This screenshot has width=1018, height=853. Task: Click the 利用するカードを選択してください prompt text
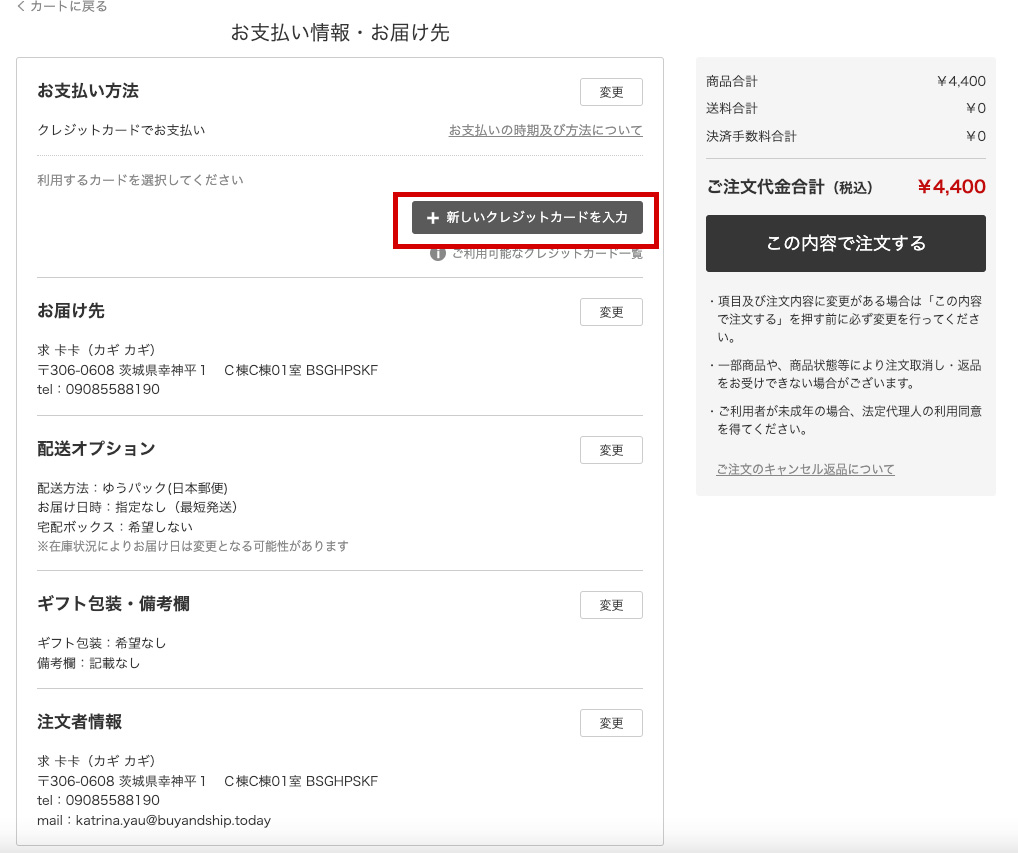tap(140, 180)
